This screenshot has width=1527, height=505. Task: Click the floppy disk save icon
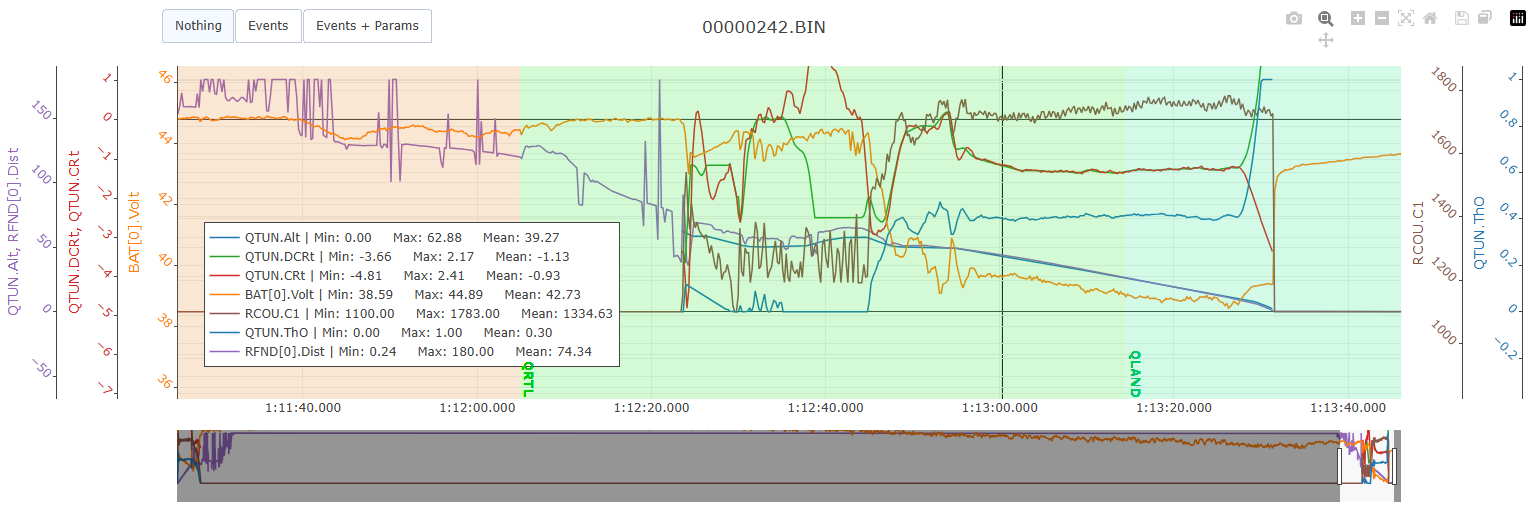tap(1462, 18)
